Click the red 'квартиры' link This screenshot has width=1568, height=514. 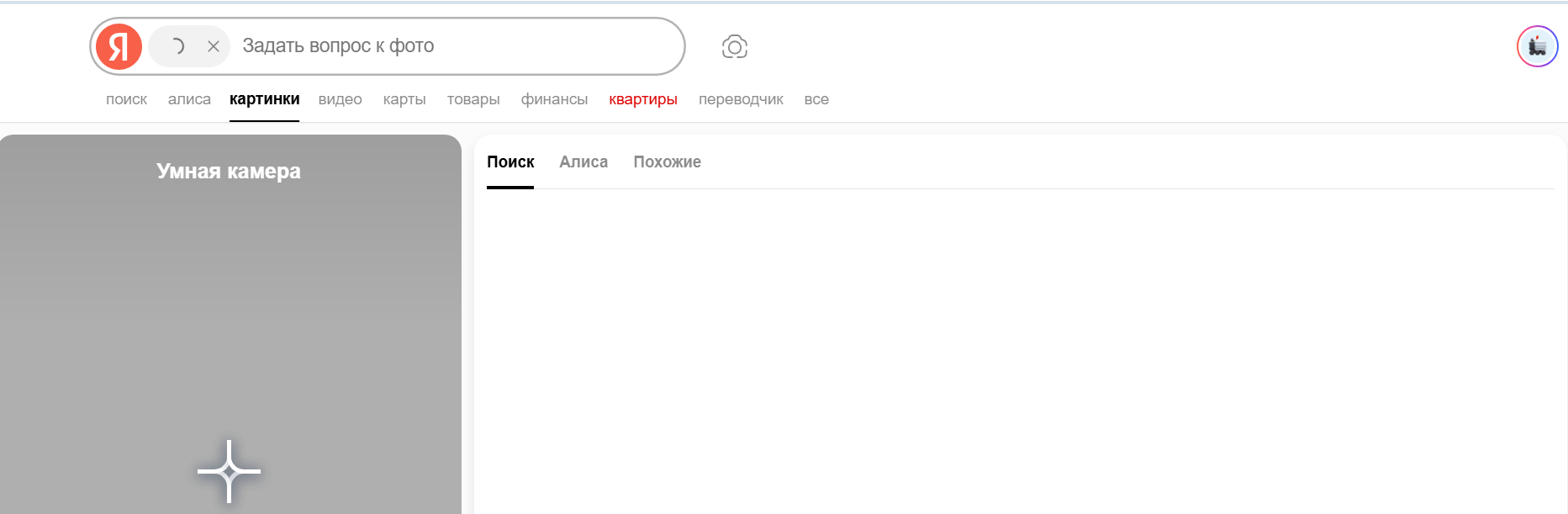click(x=643, y=99)
